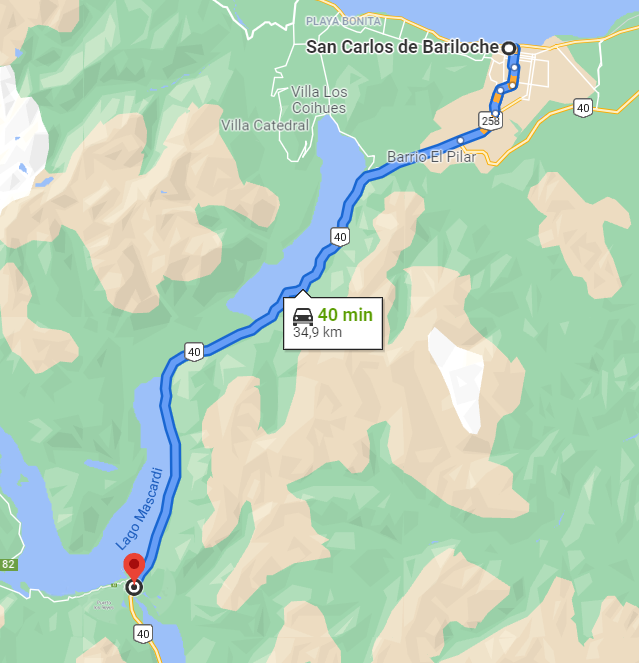Click the Villa Los Coihues place label

pyautogui.click(x=319, y=100)
